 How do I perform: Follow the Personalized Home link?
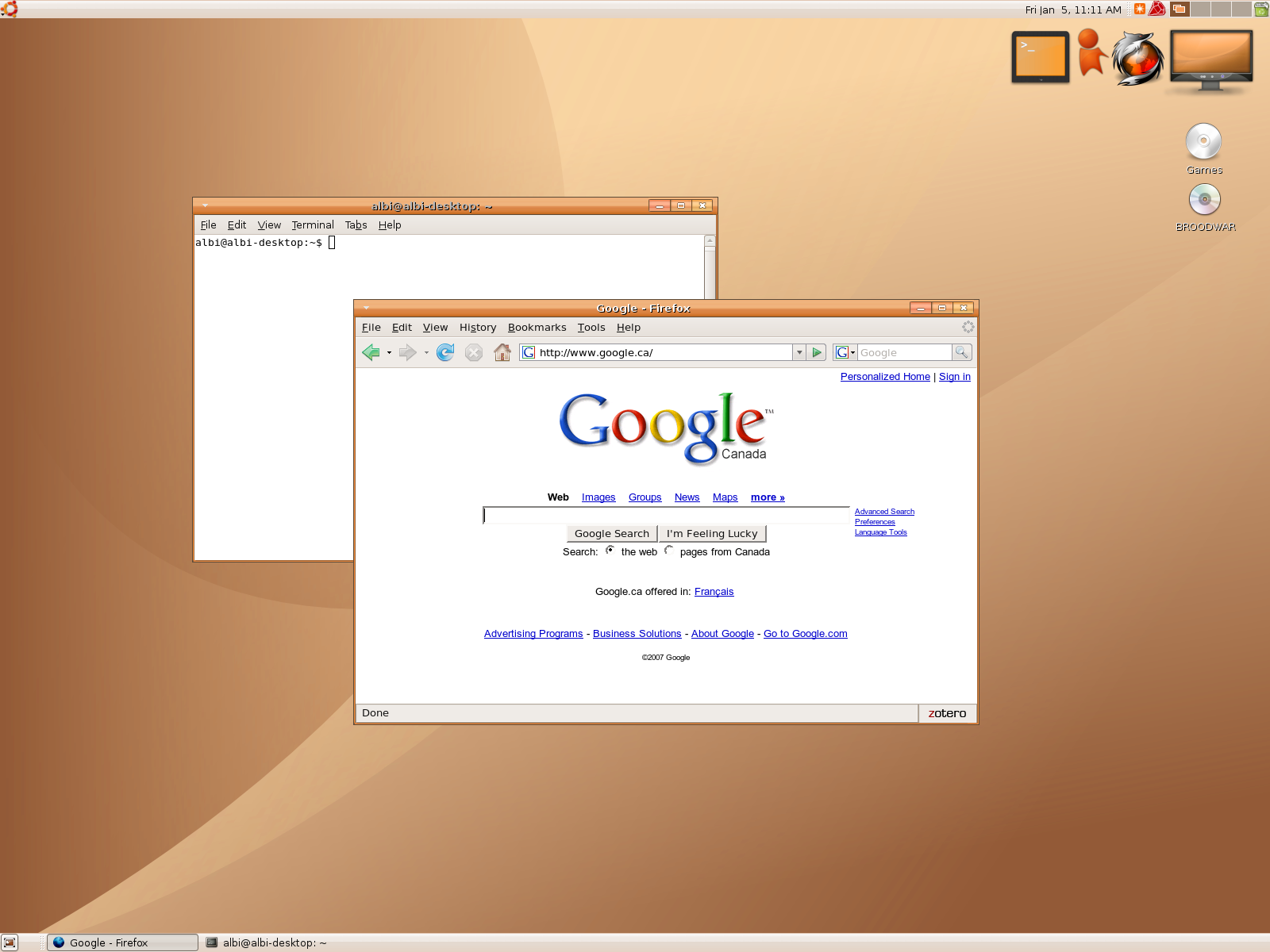tap(885, 377)
